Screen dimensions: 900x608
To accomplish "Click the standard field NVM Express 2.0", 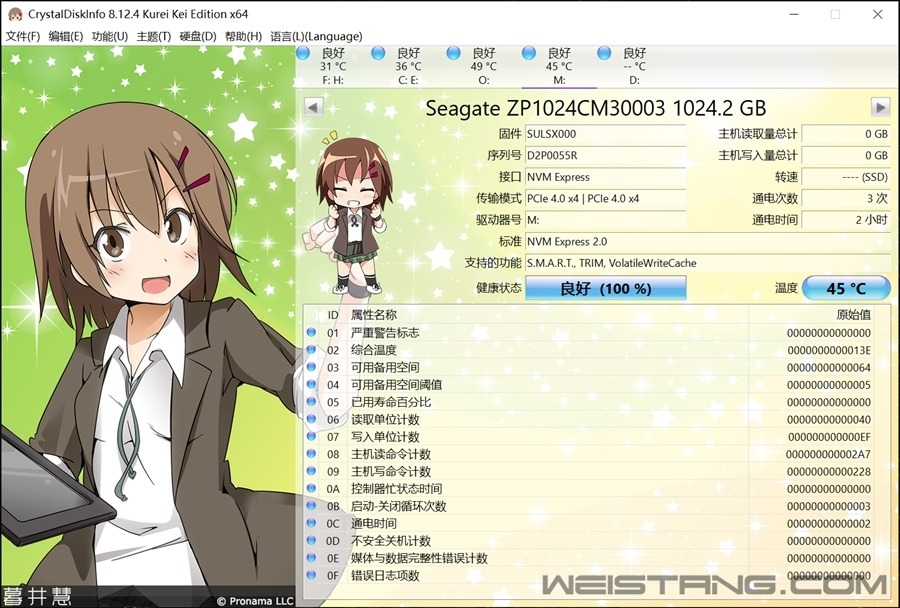I will [708, 242].
